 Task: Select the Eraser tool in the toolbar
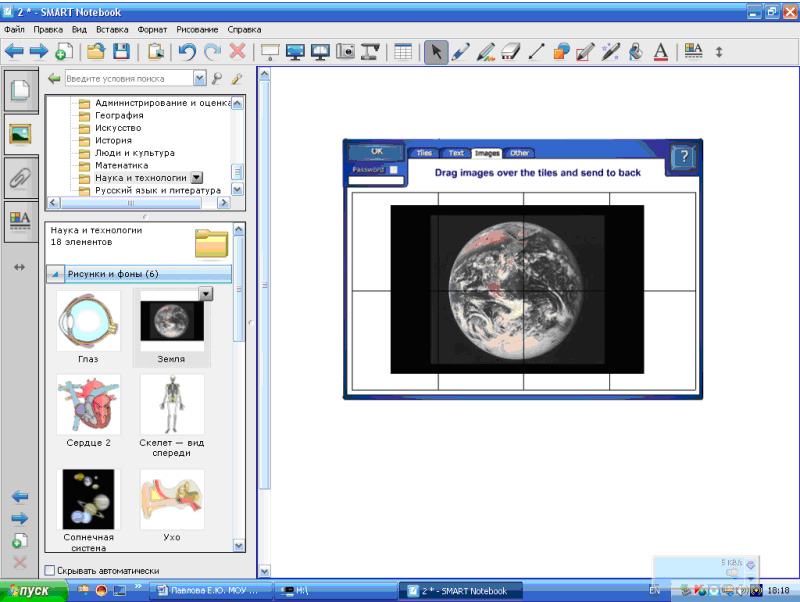[510, 52]
